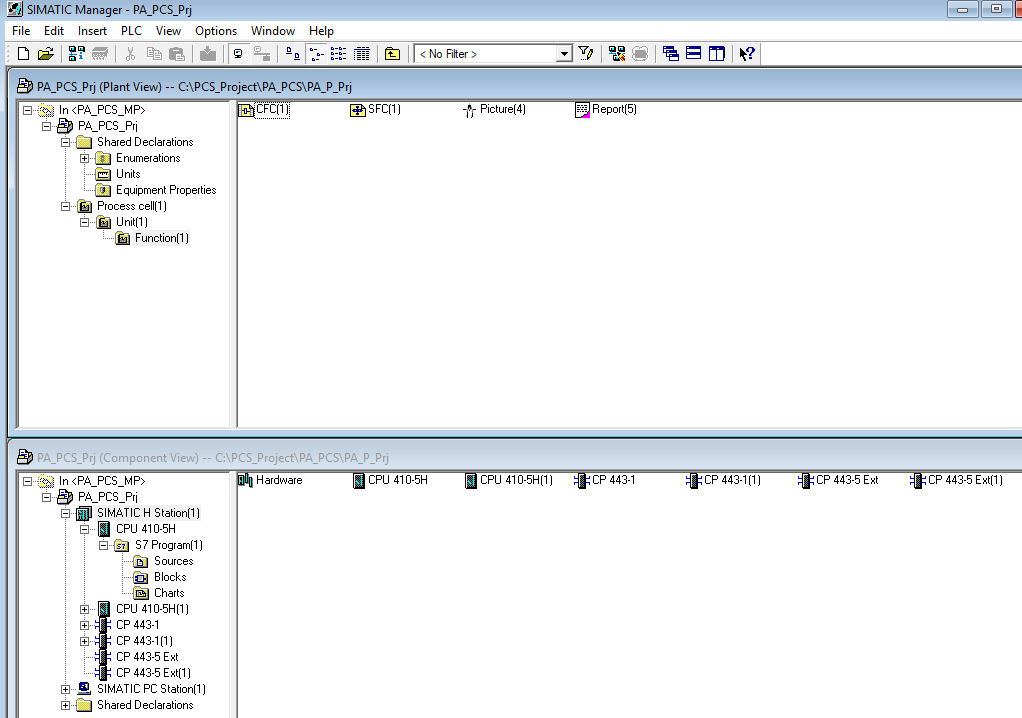Select CPU 410-5H(1) in object list
This screenshot has height=718, width=1022.
point(509,480)
